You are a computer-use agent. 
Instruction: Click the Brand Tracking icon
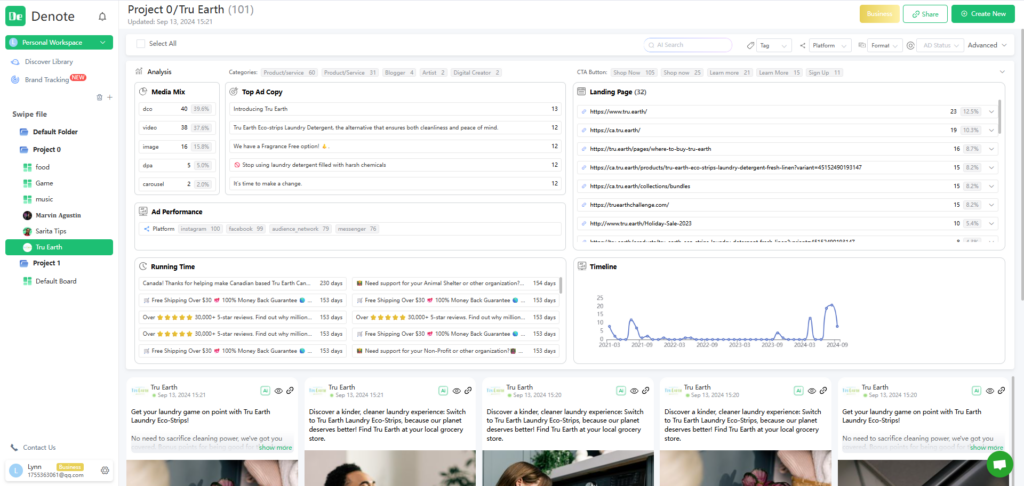click(15, 80)
